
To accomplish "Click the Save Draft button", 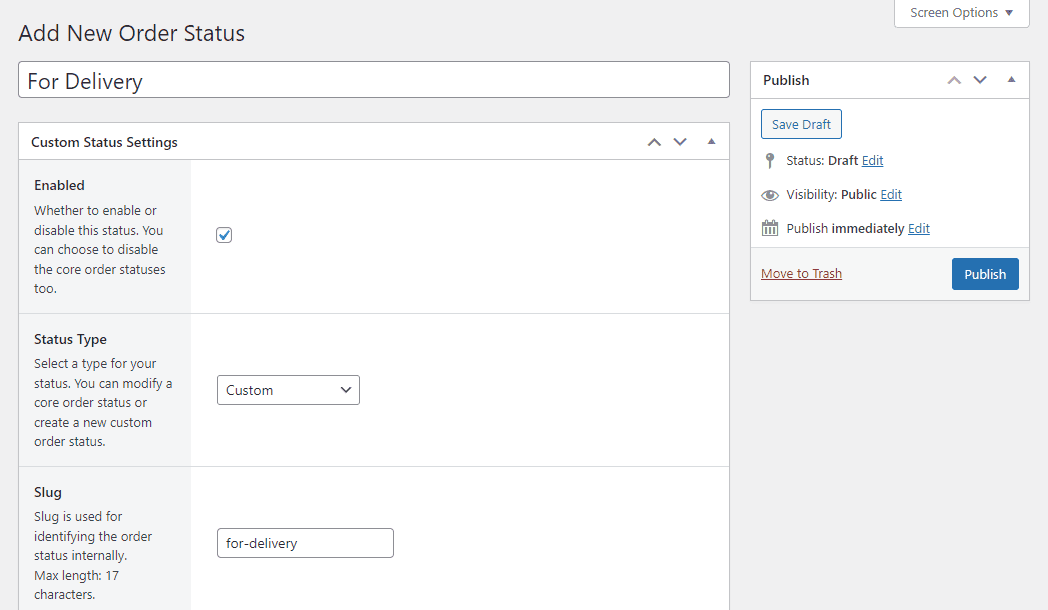I will click(801, 123).
